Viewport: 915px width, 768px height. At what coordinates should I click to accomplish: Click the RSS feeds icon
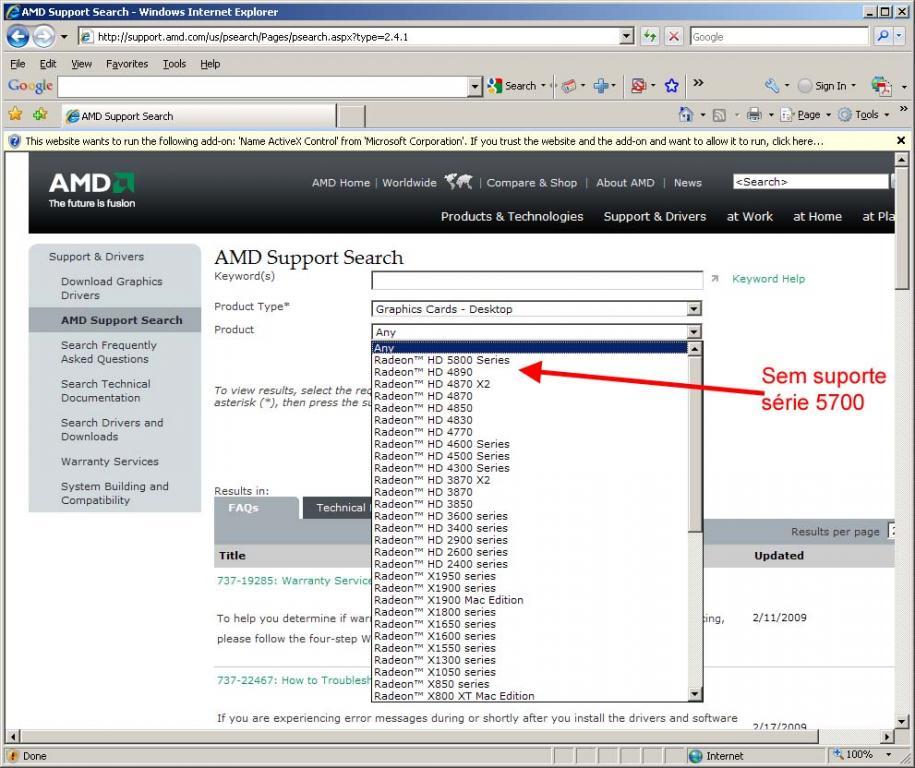(720, 115)
